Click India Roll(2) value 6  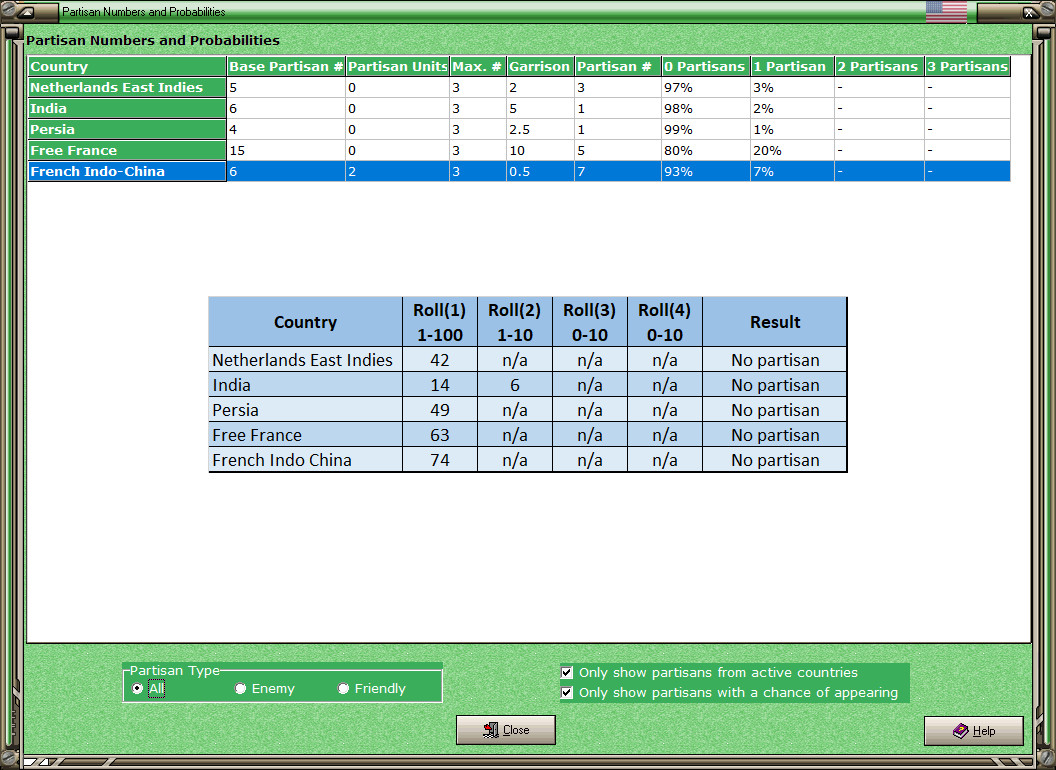pos(515,385)
